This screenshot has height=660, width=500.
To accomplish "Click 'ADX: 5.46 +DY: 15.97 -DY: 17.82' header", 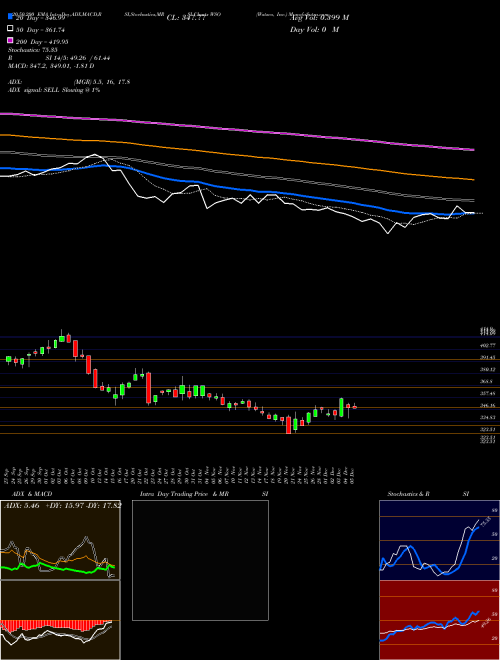I will tap(62, 505).
